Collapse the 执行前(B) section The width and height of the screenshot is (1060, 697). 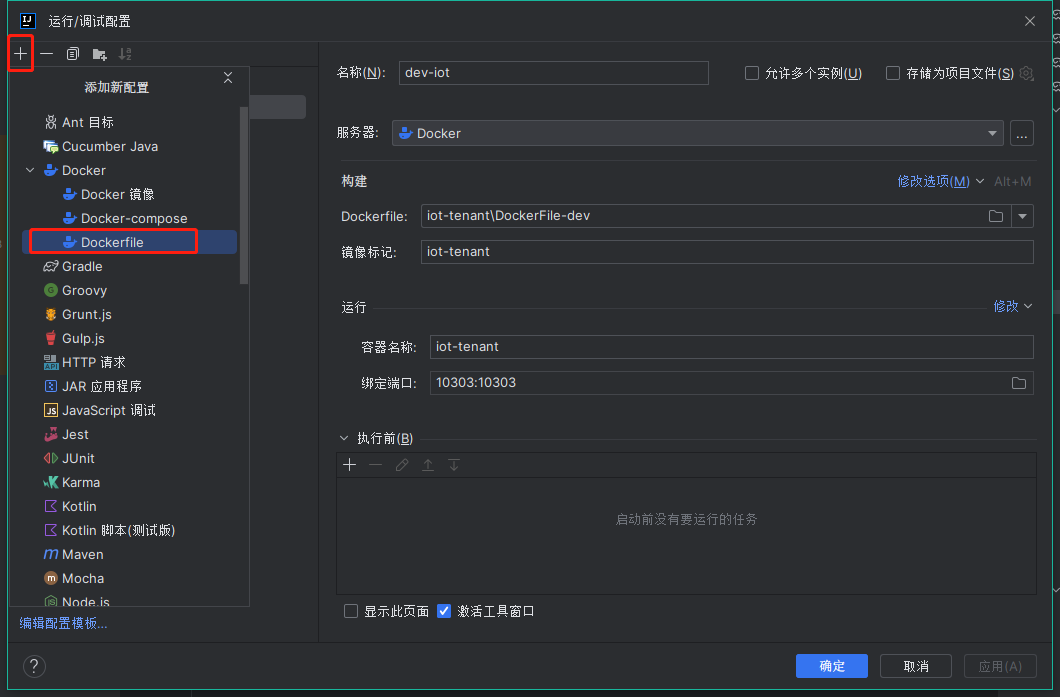pyautogui.click(x=344, y=437)
